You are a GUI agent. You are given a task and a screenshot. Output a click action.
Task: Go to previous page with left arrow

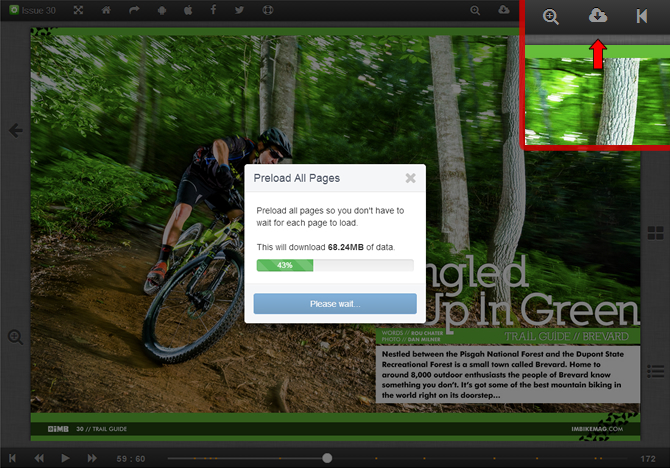16,130
